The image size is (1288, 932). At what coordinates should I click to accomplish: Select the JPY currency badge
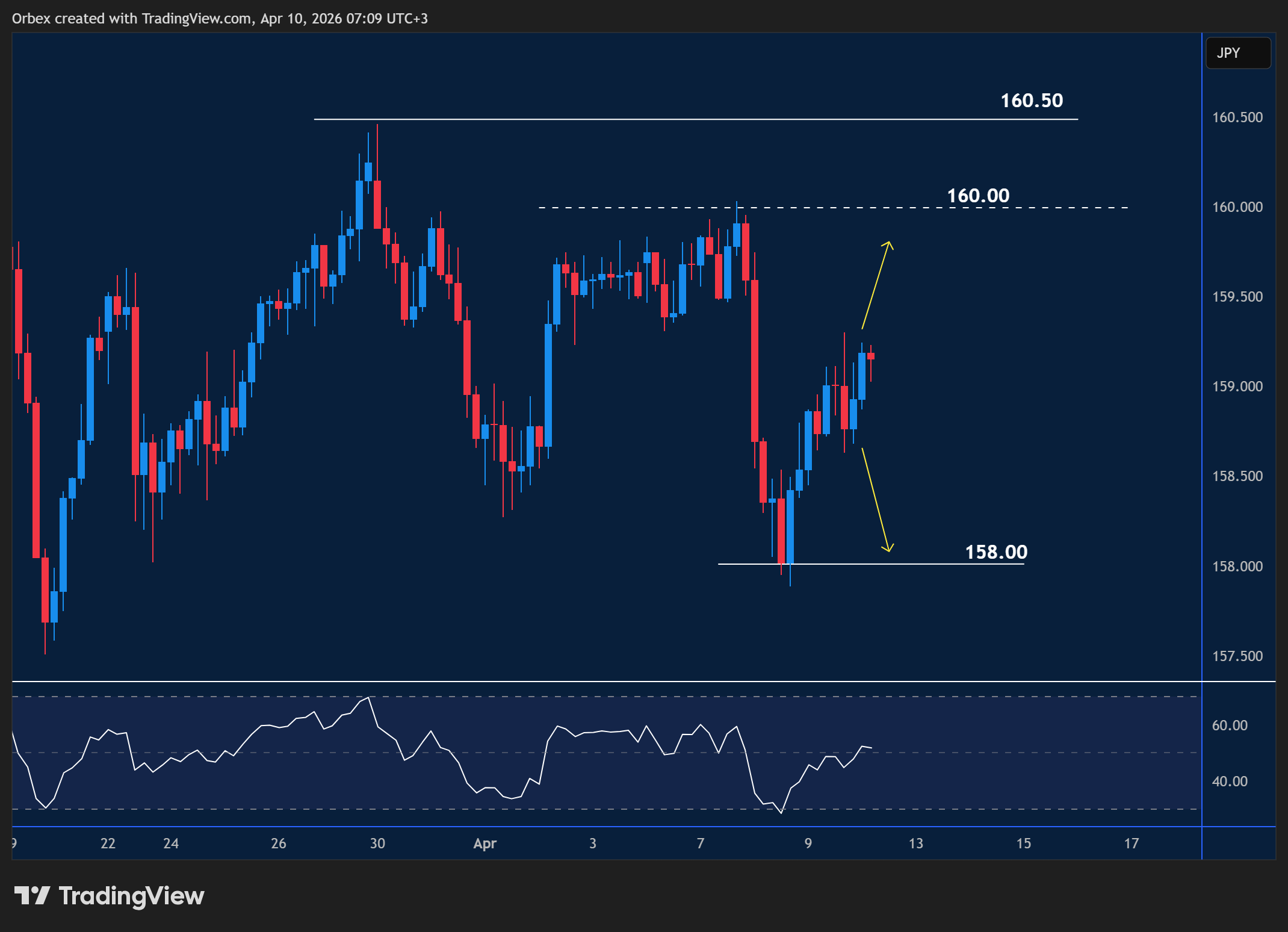[1237, 53]
